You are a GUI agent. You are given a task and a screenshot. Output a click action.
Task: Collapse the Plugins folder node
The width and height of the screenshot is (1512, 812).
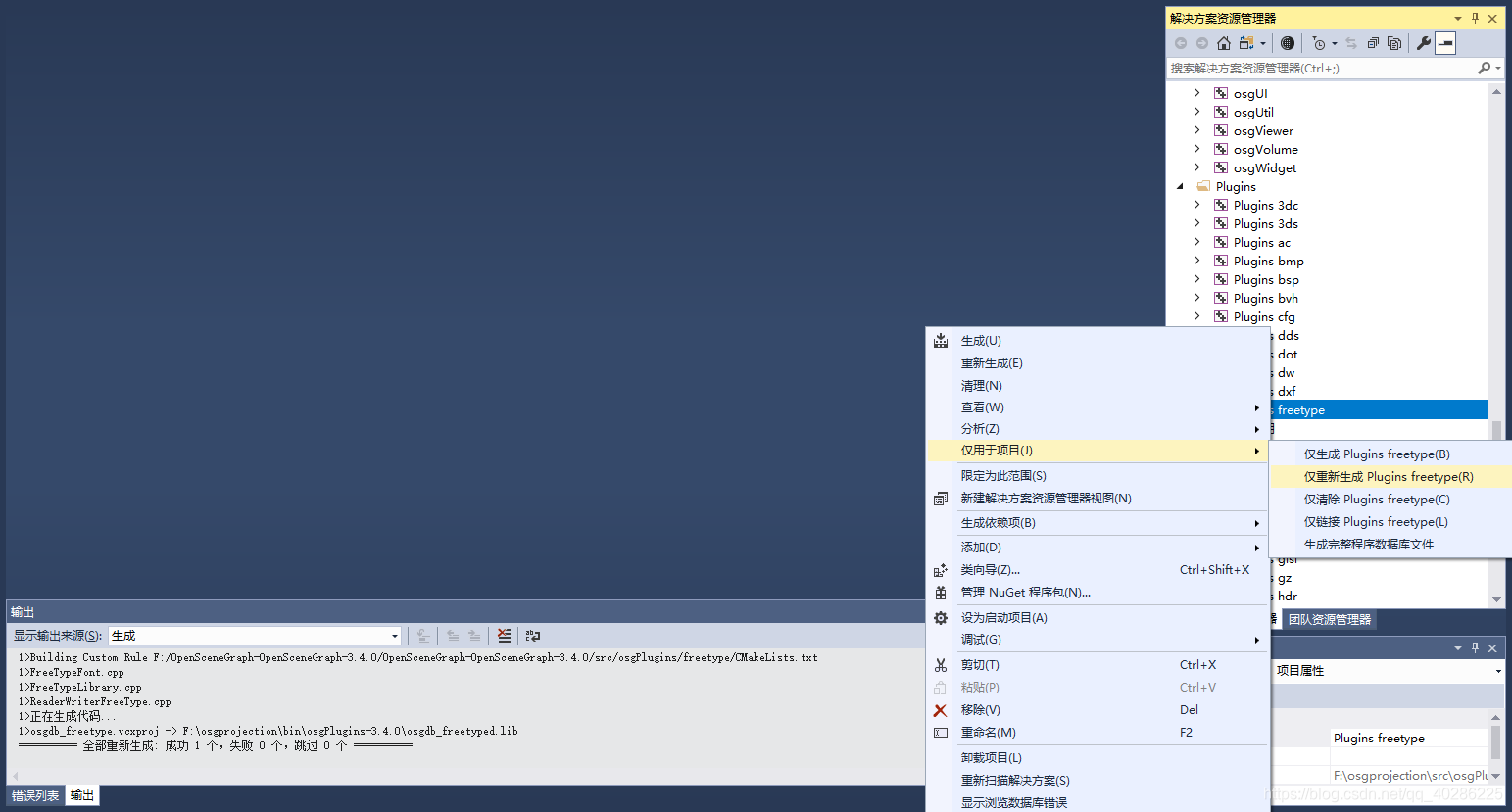[1180, 186]
